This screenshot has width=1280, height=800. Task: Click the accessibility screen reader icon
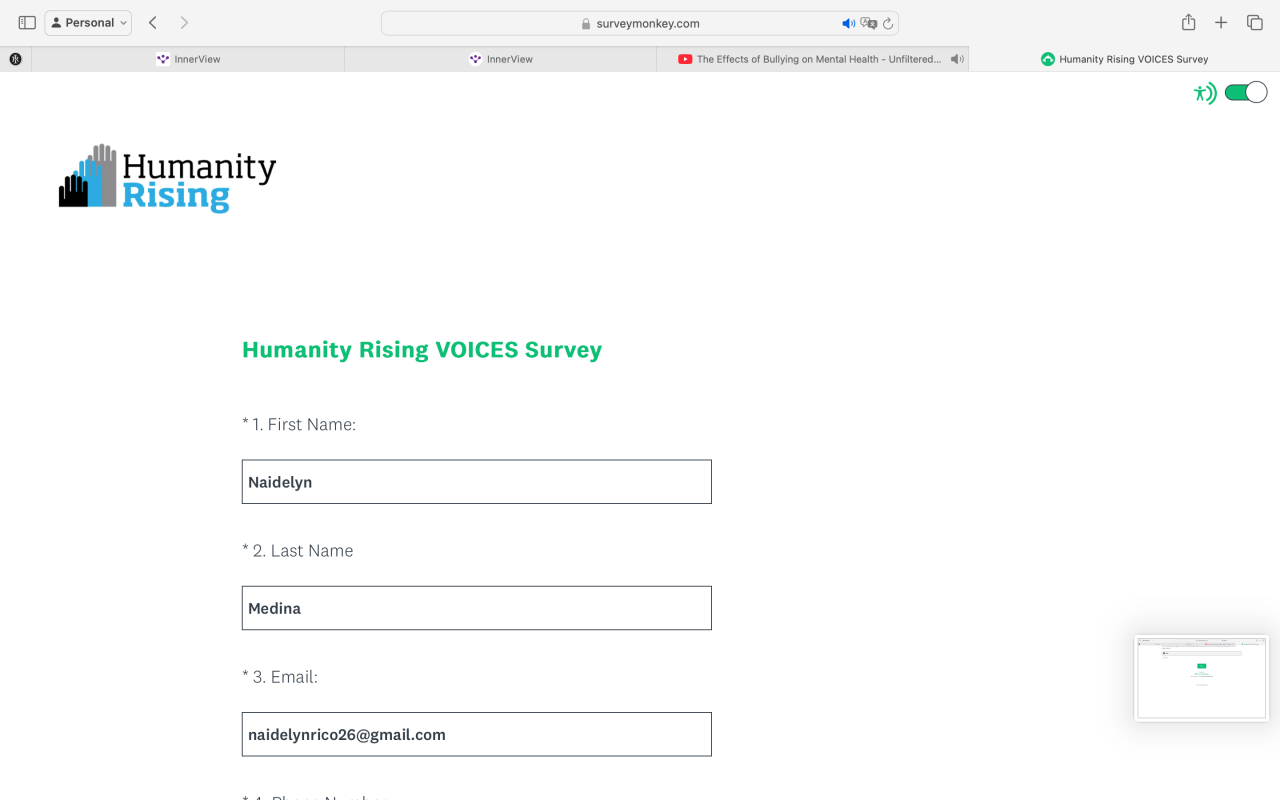point(1204,94)
